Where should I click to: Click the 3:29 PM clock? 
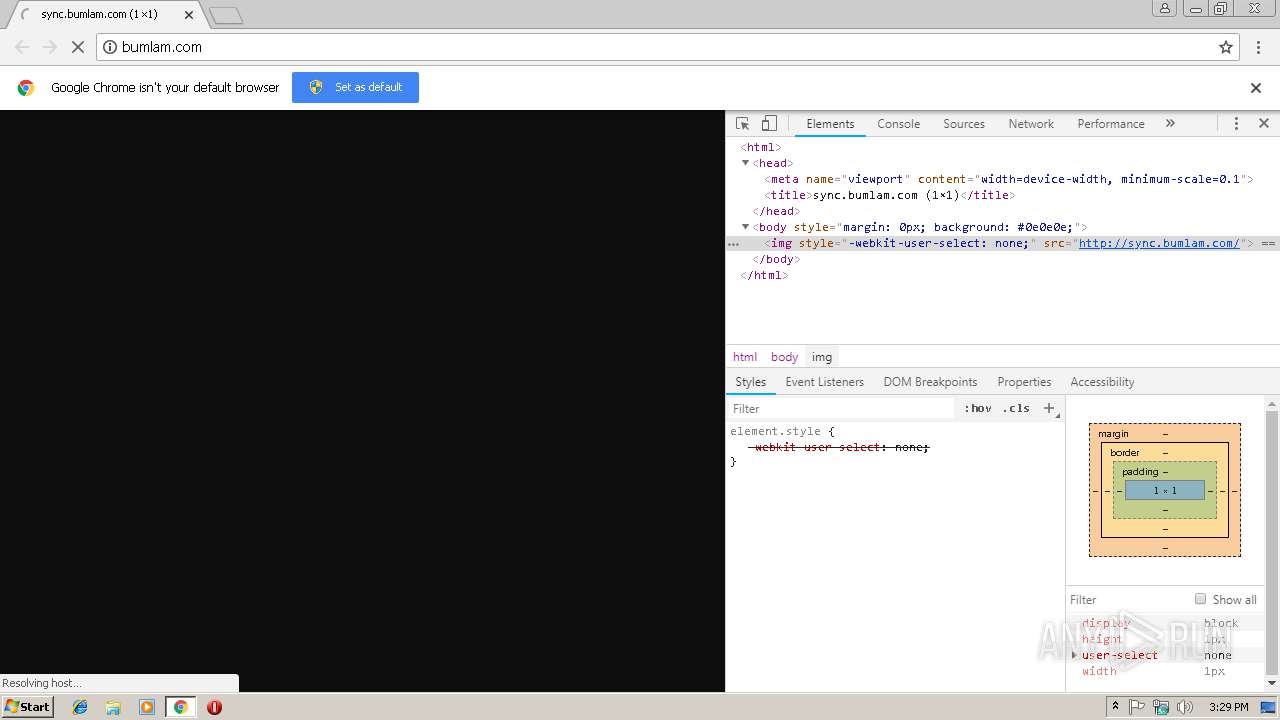click(1228, 707)
